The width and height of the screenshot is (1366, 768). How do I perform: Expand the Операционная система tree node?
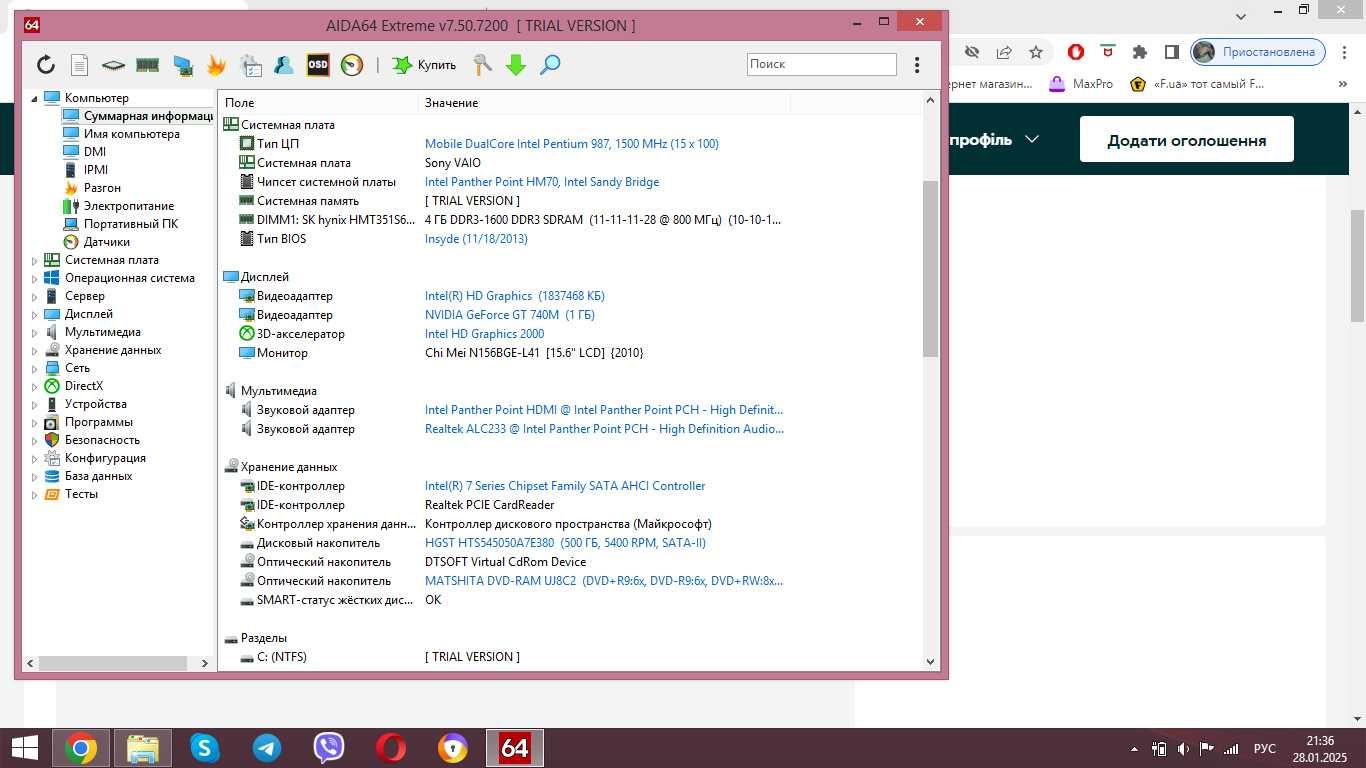pyautogui.click(x=34, y=278)
